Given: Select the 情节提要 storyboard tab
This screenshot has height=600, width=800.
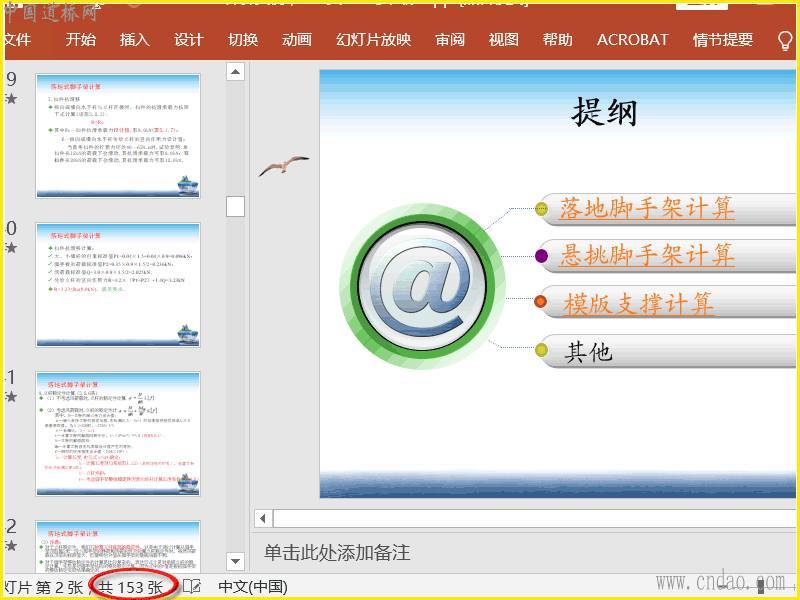Looking at the screenshot, I should point(723,39).
